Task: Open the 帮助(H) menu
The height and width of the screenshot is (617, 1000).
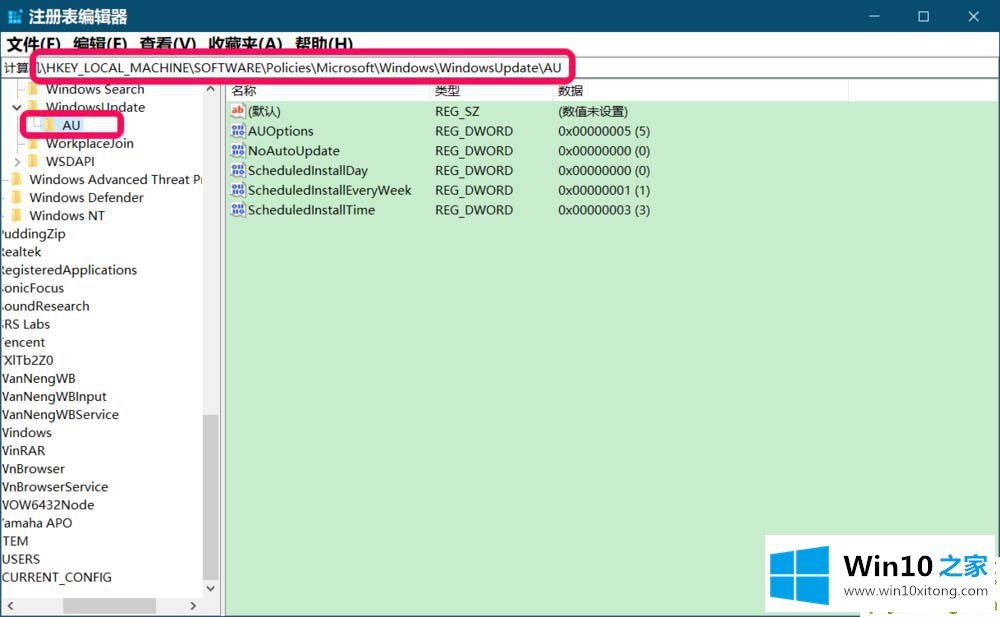Action: (x=324, y=45)
